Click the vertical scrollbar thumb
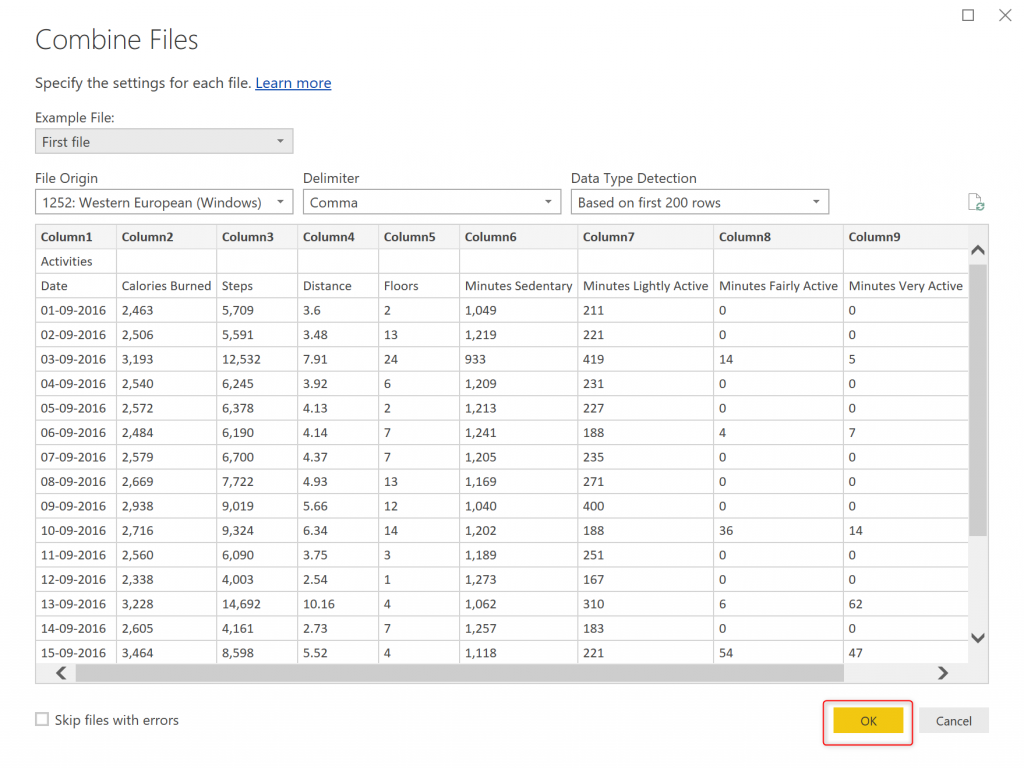This screenshot has height=768, width=1024. [978, 400]
